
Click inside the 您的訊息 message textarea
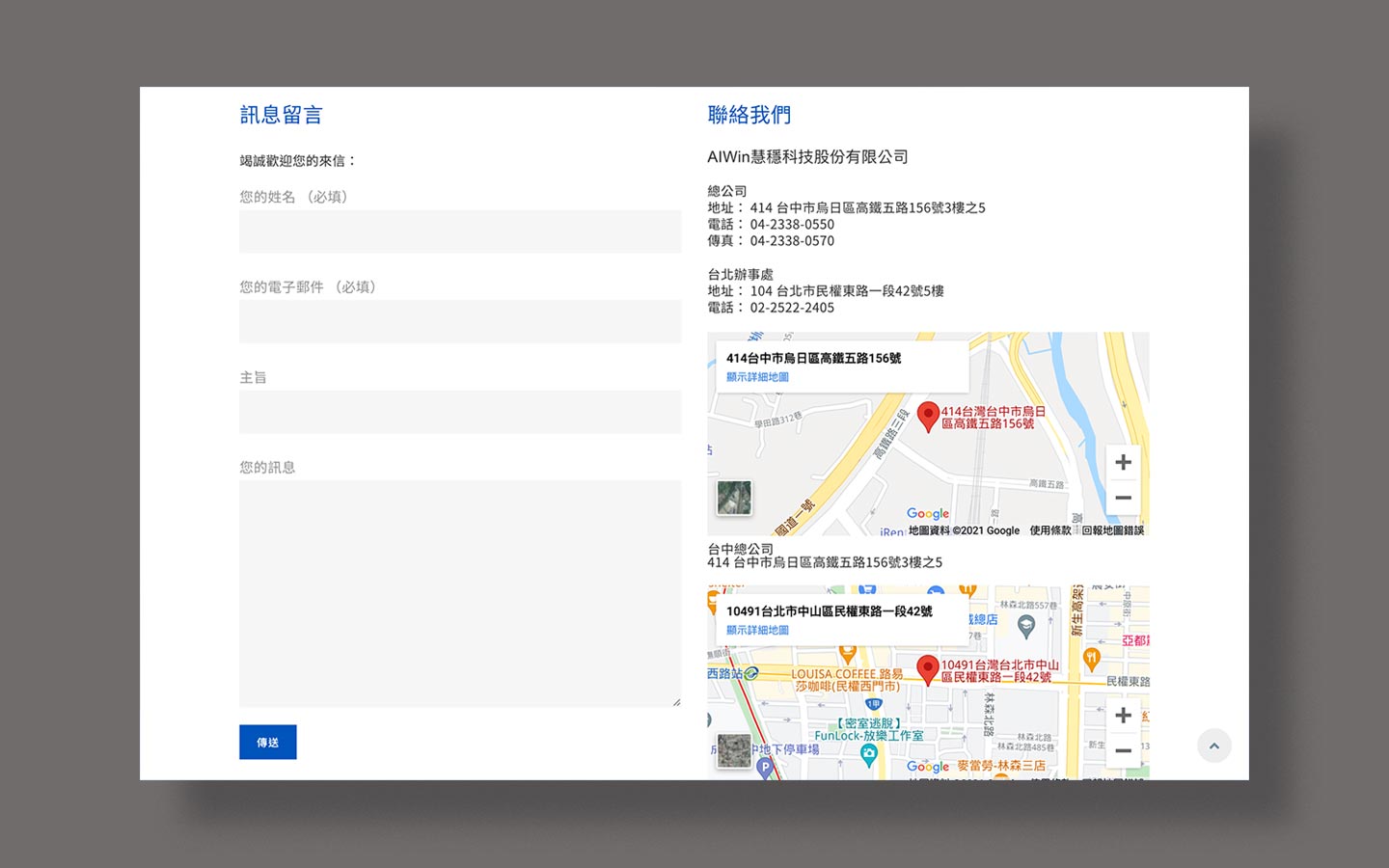click(x=460, y=593)
